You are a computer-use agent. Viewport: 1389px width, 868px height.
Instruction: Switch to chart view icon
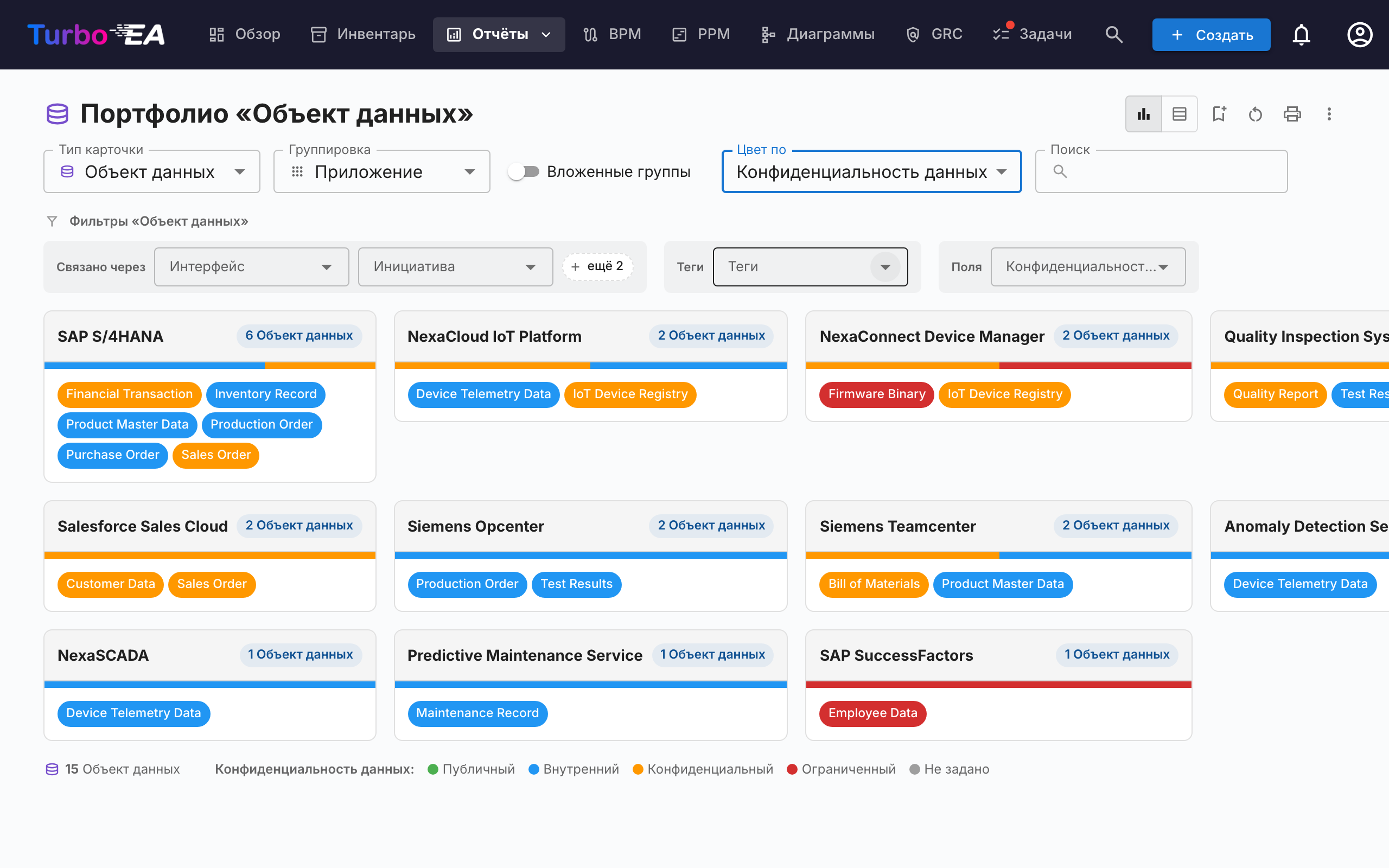[1143, 114]
